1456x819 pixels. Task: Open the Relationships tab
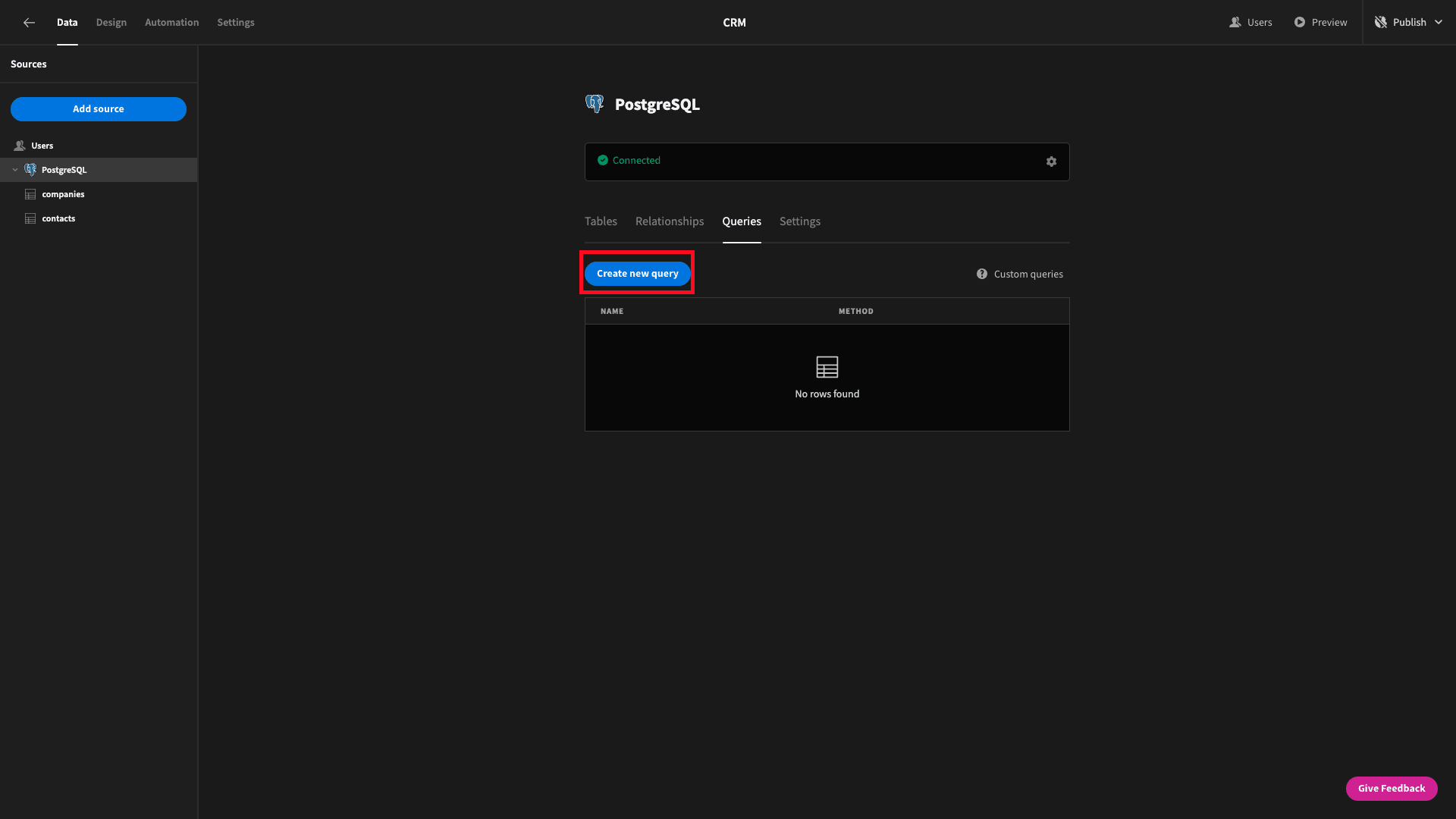(670, 221)
